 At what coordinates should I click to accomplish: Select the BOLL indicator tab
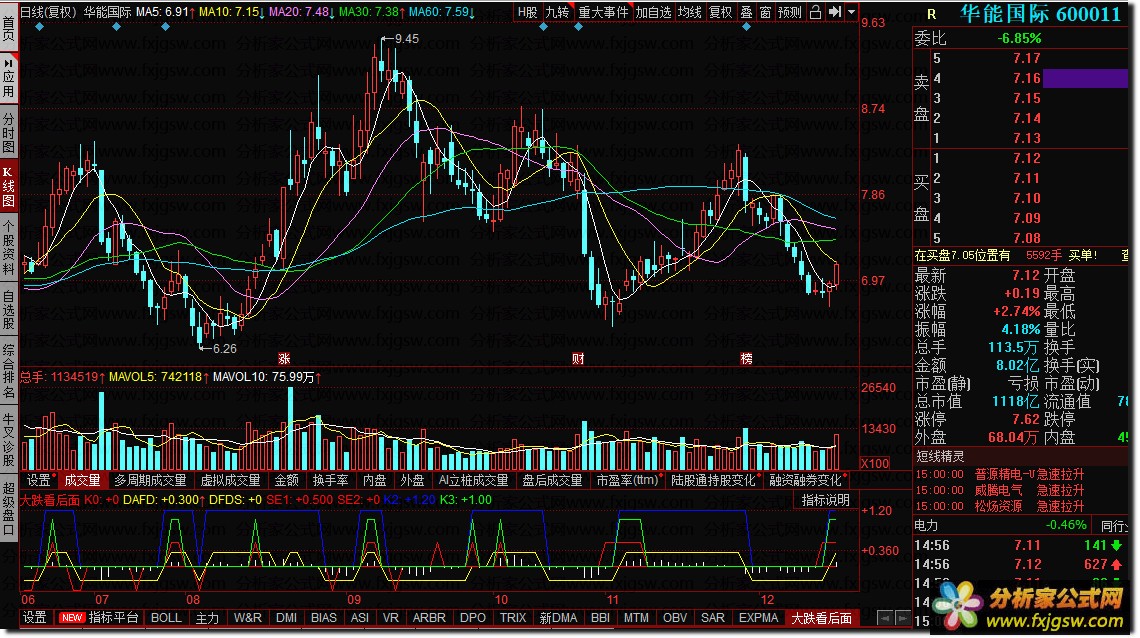click(x=166, y=618)
